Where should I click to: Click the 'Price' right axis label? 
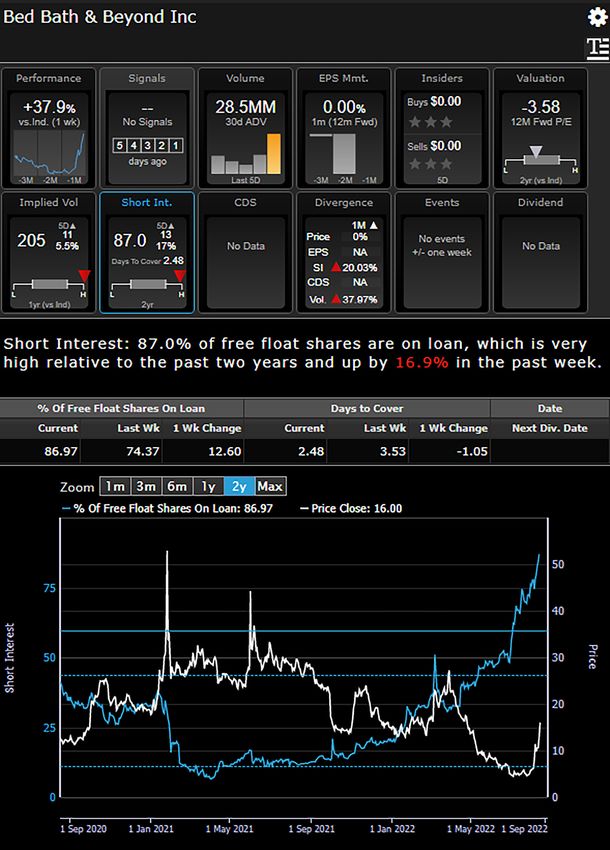point(593,657)
